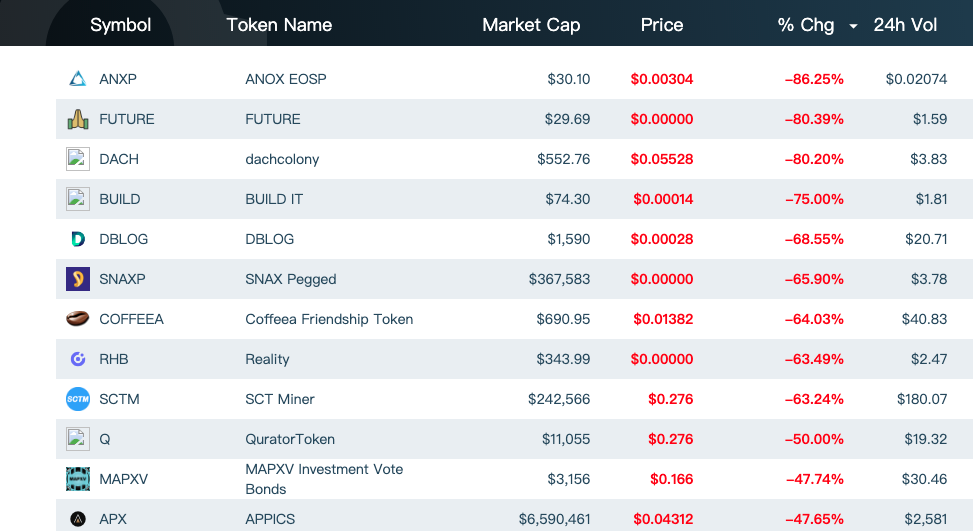Click the MAPXV token logo icon
The image size is (973, 531).
(x=78, y=479)
